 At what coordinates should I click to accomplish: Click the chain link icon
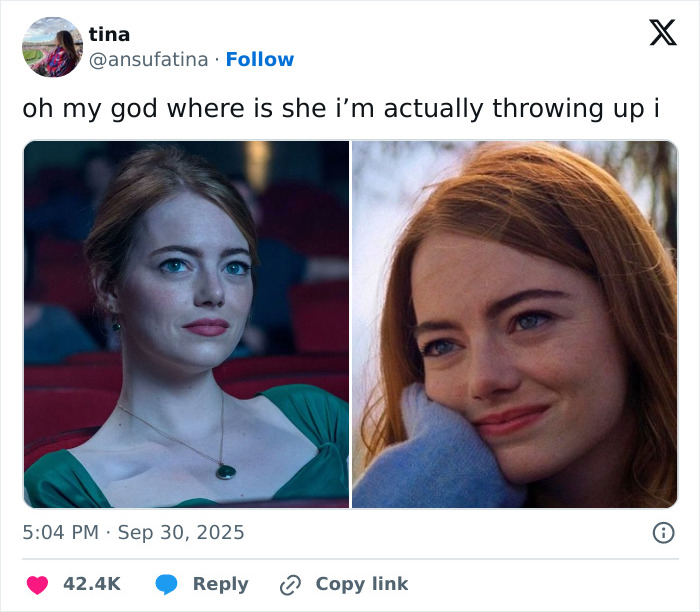[291, 584]
